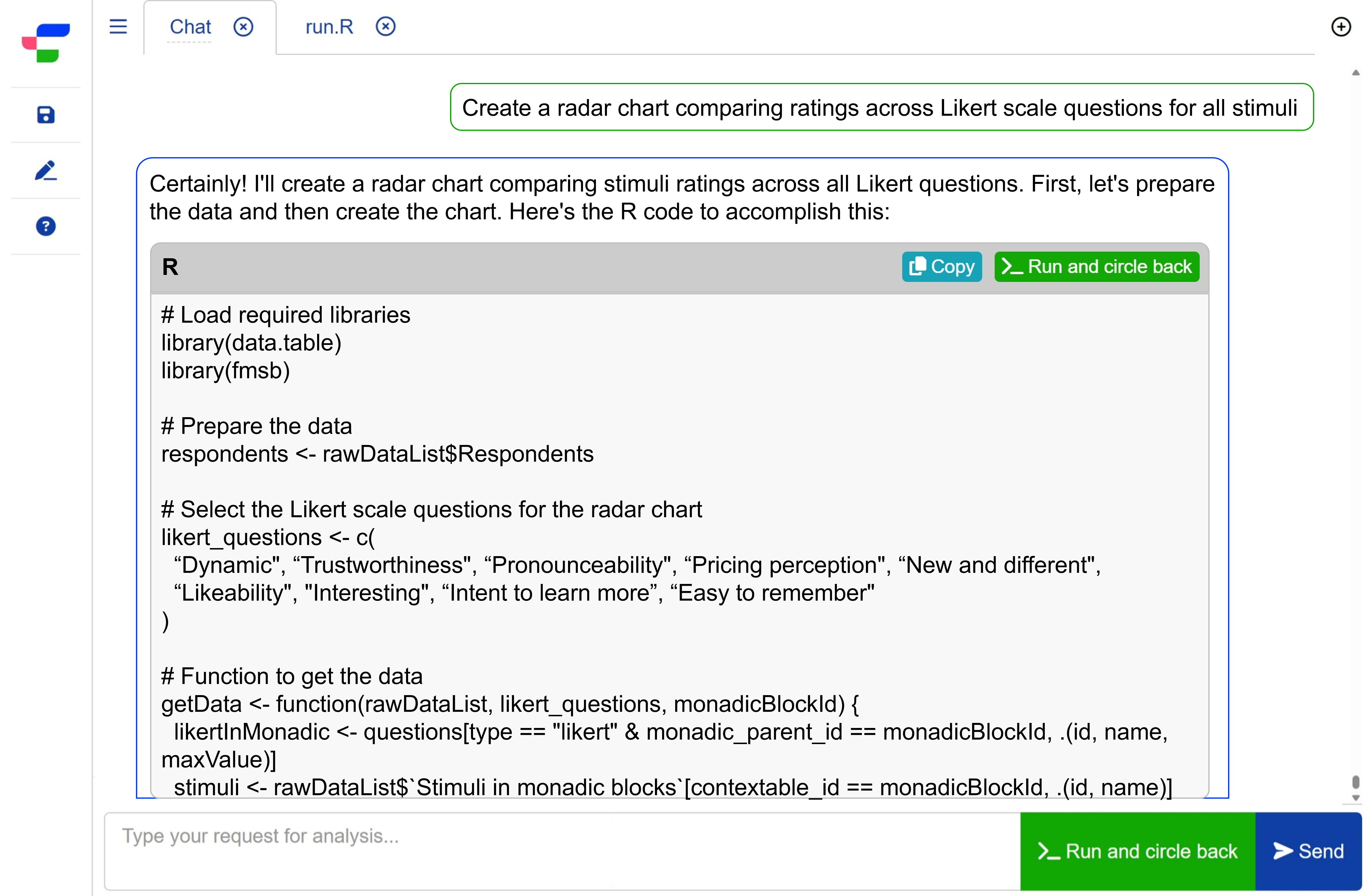Open help via the question mark icon
This screenshot has height=896, width=1365.
coord(46,226)
